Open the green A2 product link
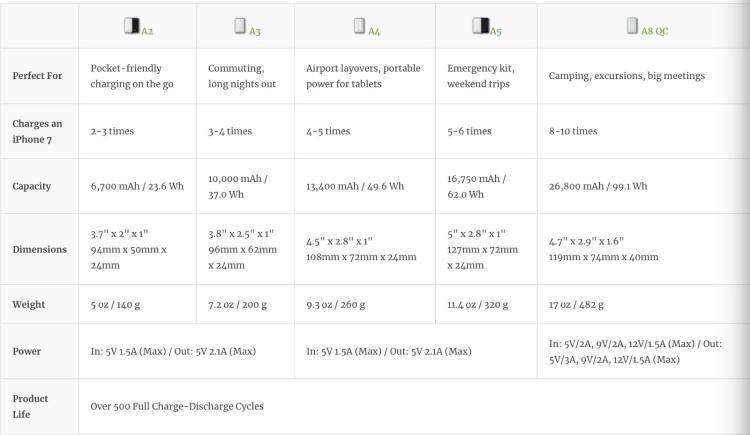 click(147, 31)
